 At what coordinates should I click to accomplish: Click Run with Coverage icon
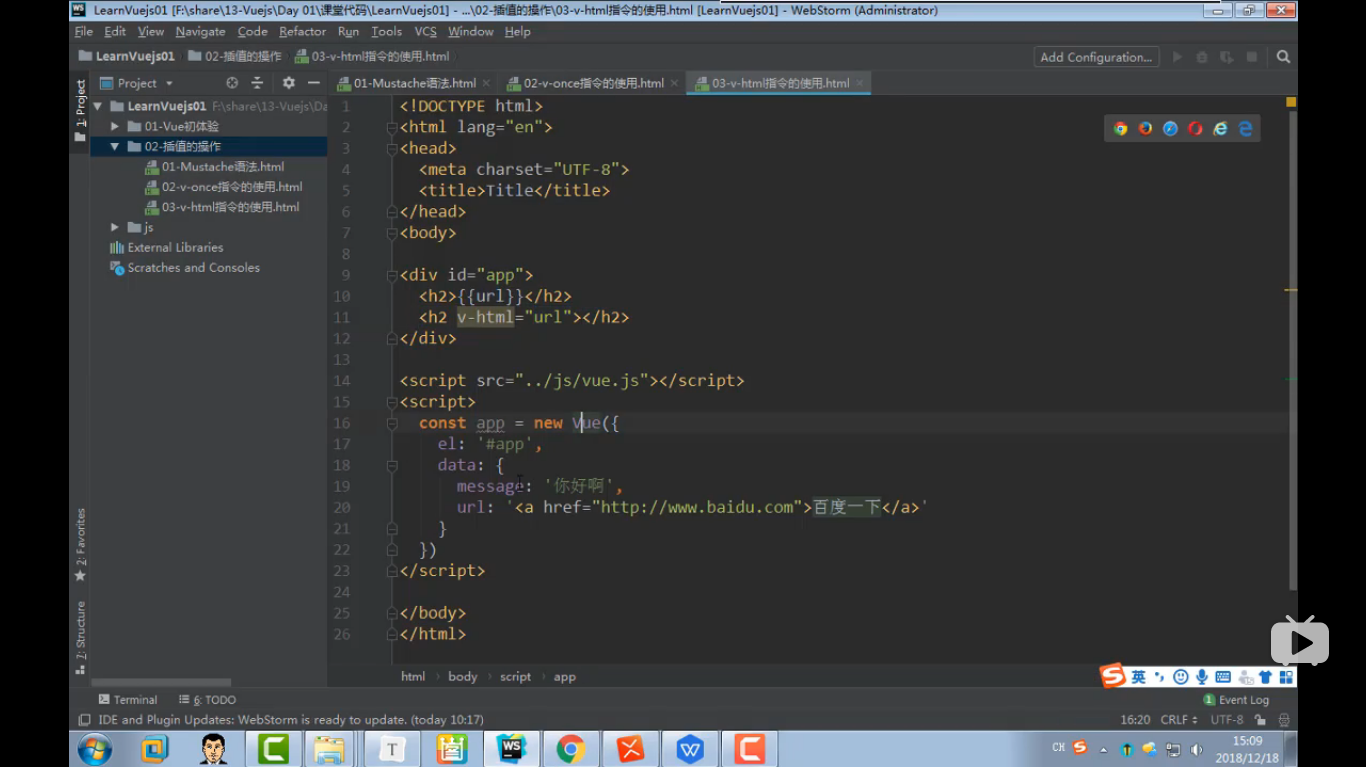click(x=1226, y=57)
